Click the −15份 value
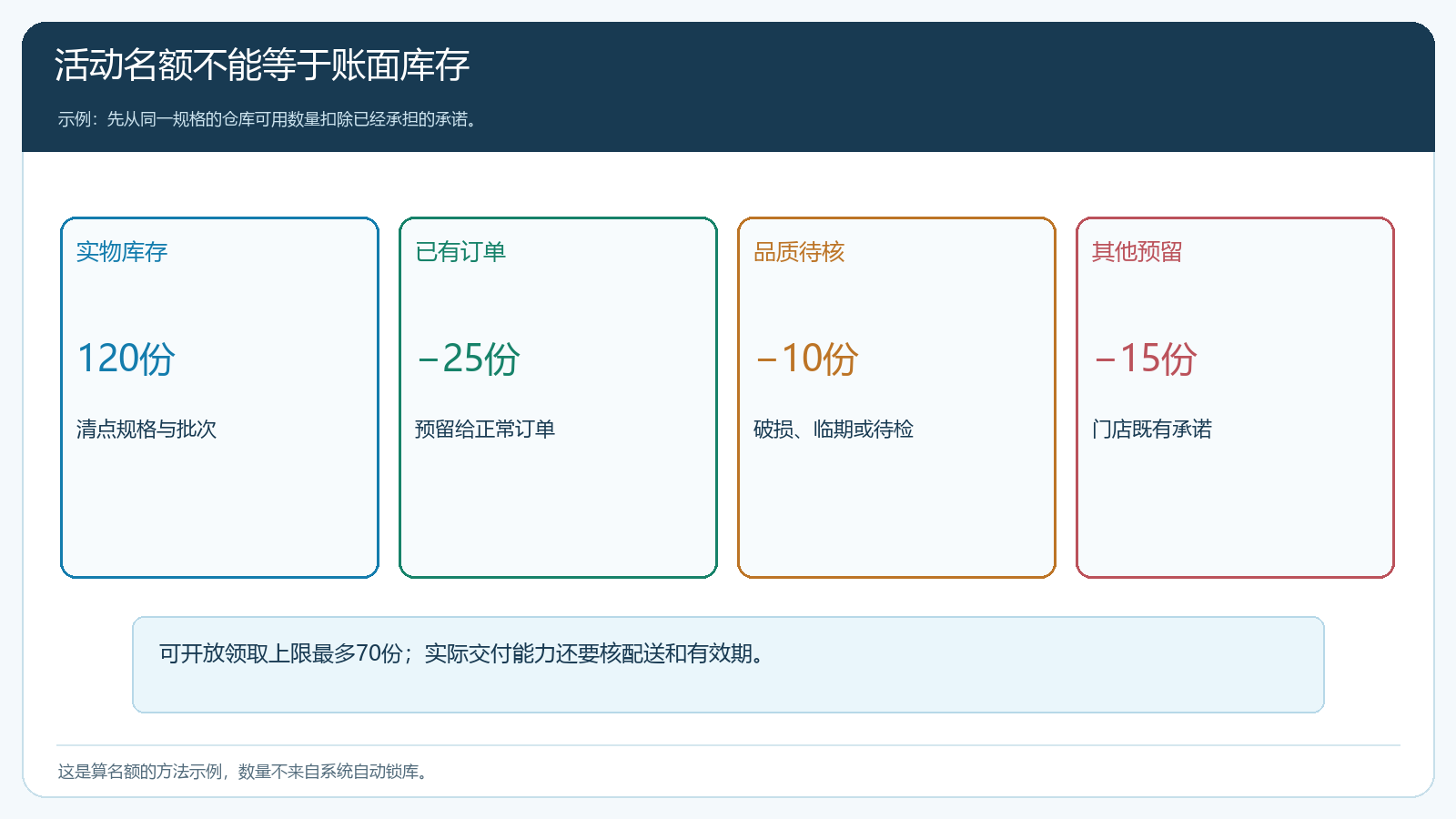The height and width of the screenshot is (819, 1456). click(x=1145, y=359)
